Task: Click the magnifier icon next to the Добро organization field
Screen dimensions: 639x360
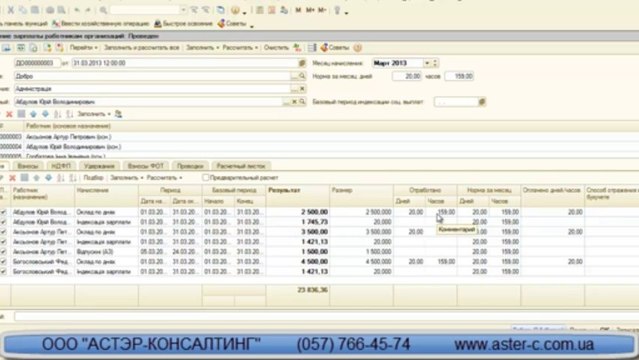Action: [302, 76]
